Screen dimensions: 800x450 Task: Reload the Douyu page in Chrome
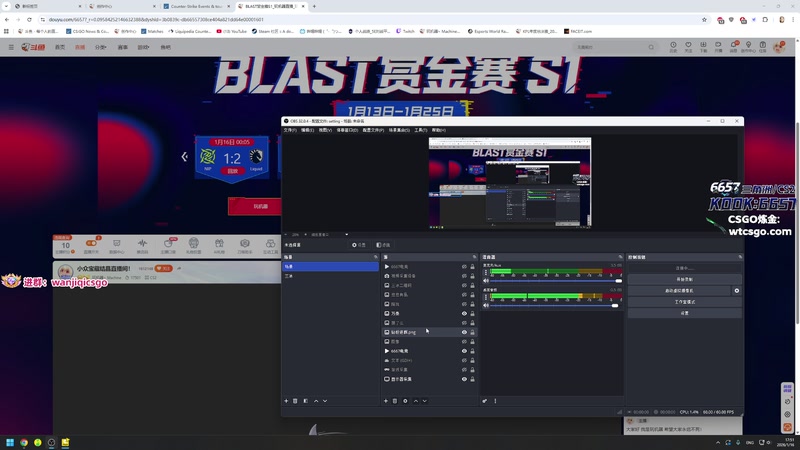pos(29,19)
